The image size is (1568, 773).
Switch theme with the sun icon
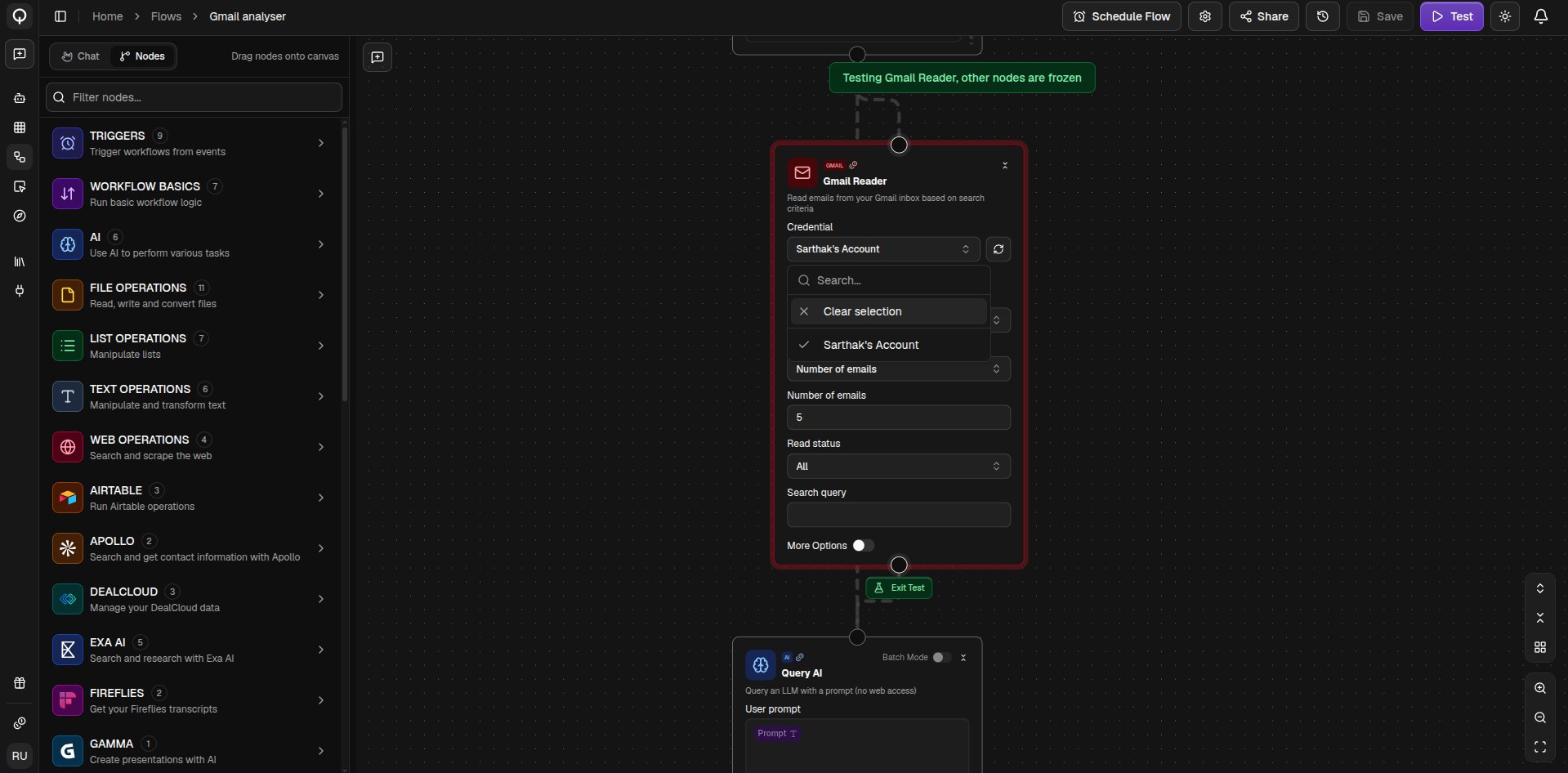1505,16
